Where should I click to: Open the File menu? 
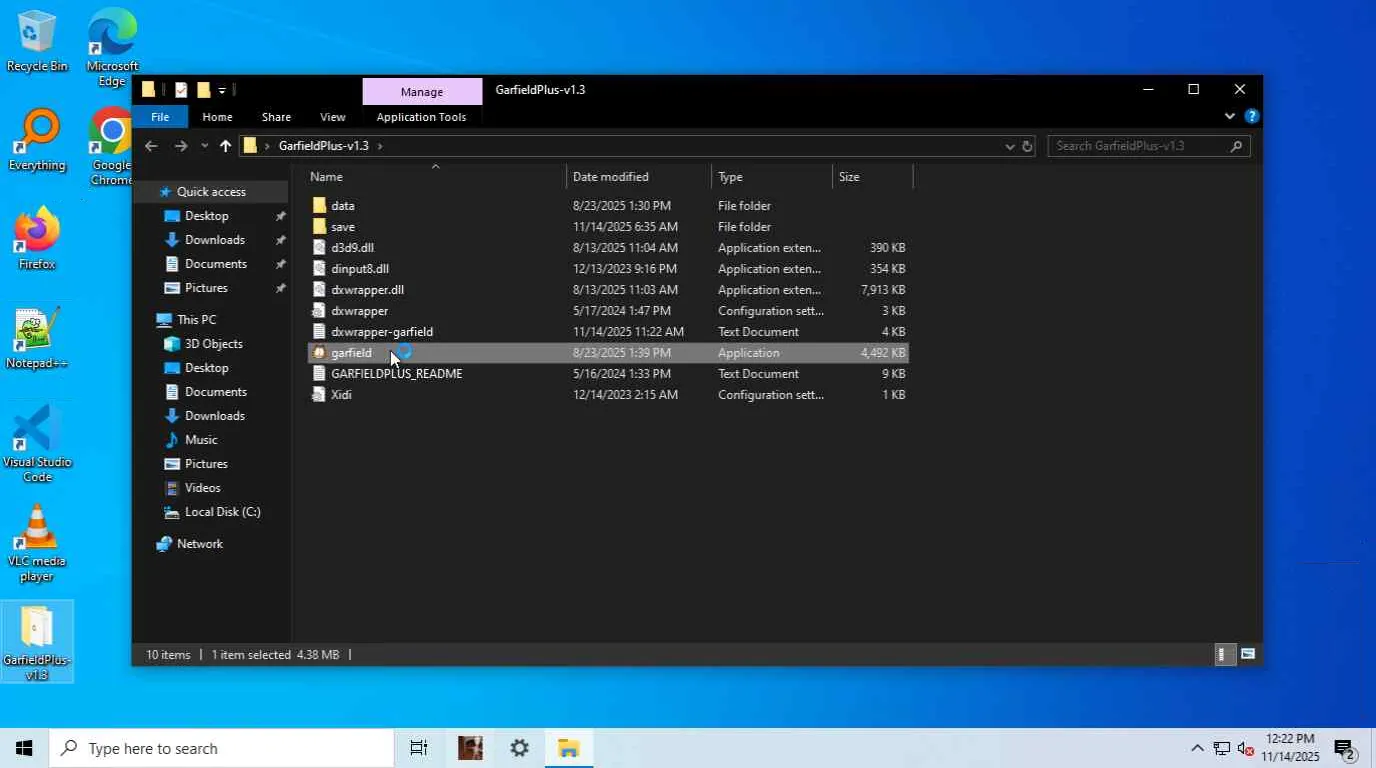pyautogui.click(x=160, y=117)
